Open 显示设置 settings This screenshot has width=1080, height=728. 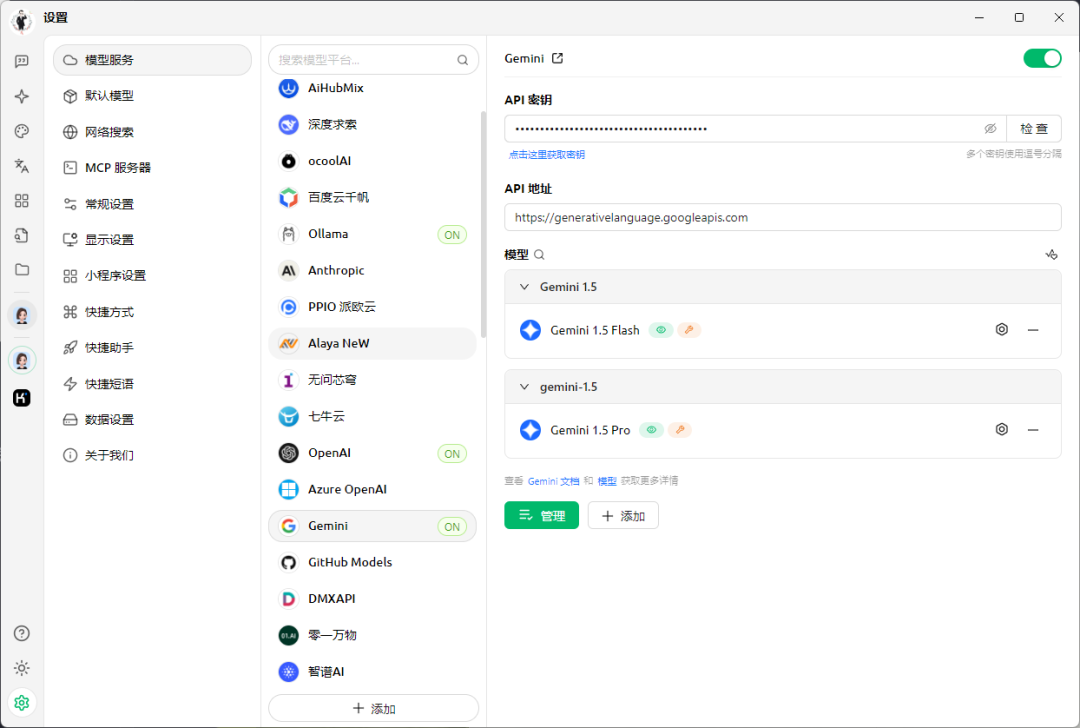click(152, 240)
